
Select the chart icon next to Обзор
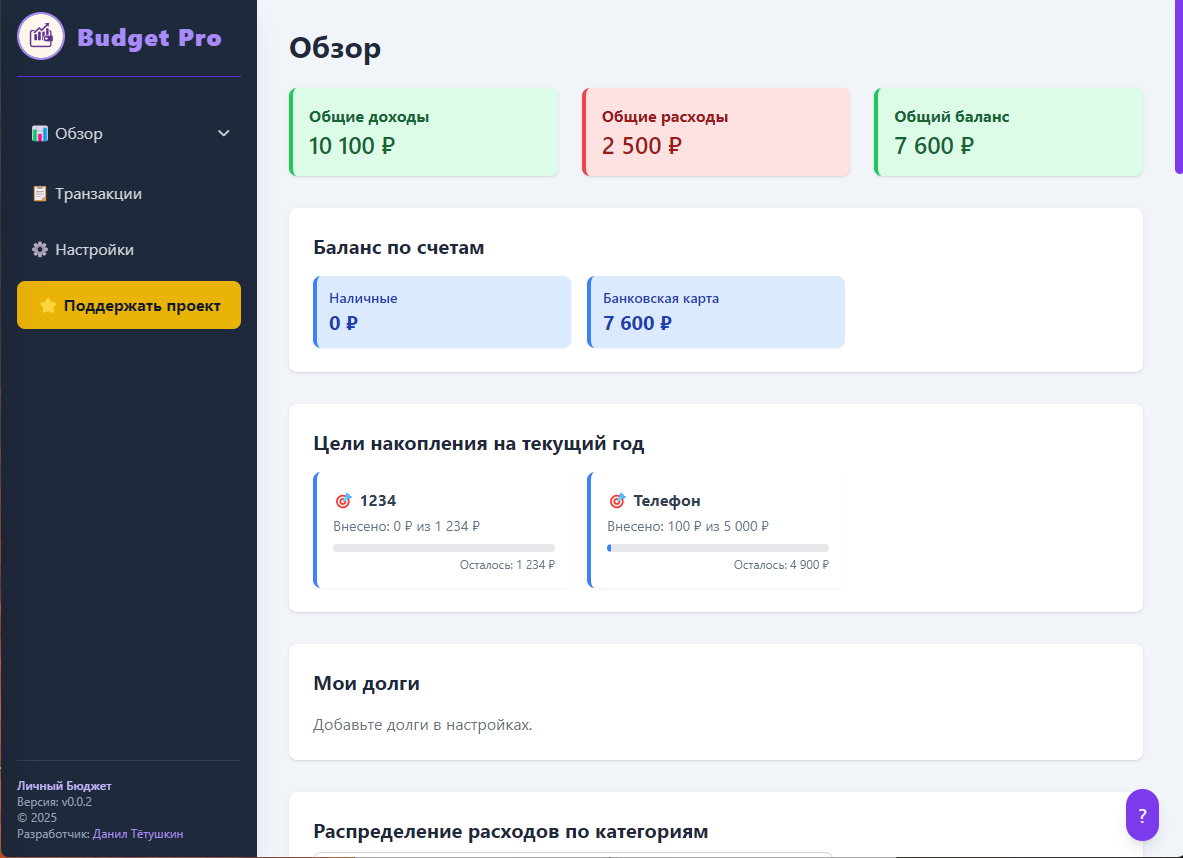click(42, 133)
